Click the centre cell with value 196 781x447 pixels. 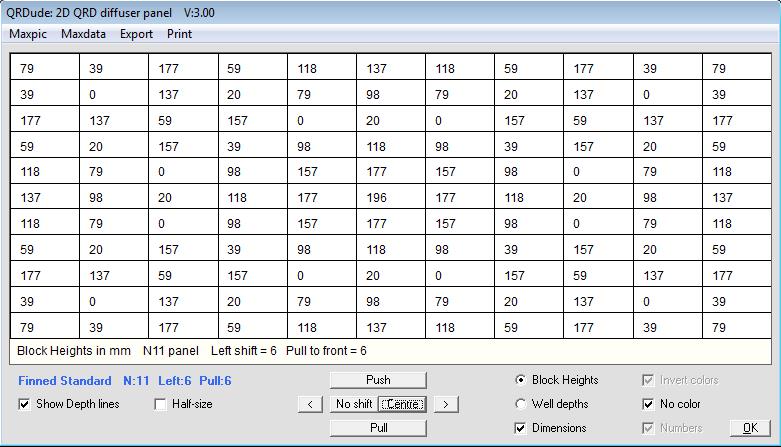point(391,198)
